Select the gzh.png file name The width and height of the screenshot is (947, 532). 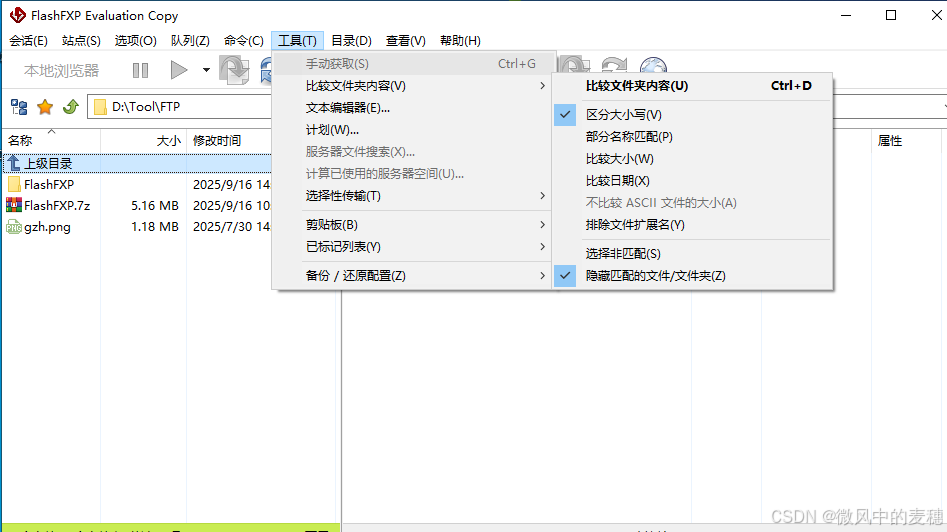point(47,227)
